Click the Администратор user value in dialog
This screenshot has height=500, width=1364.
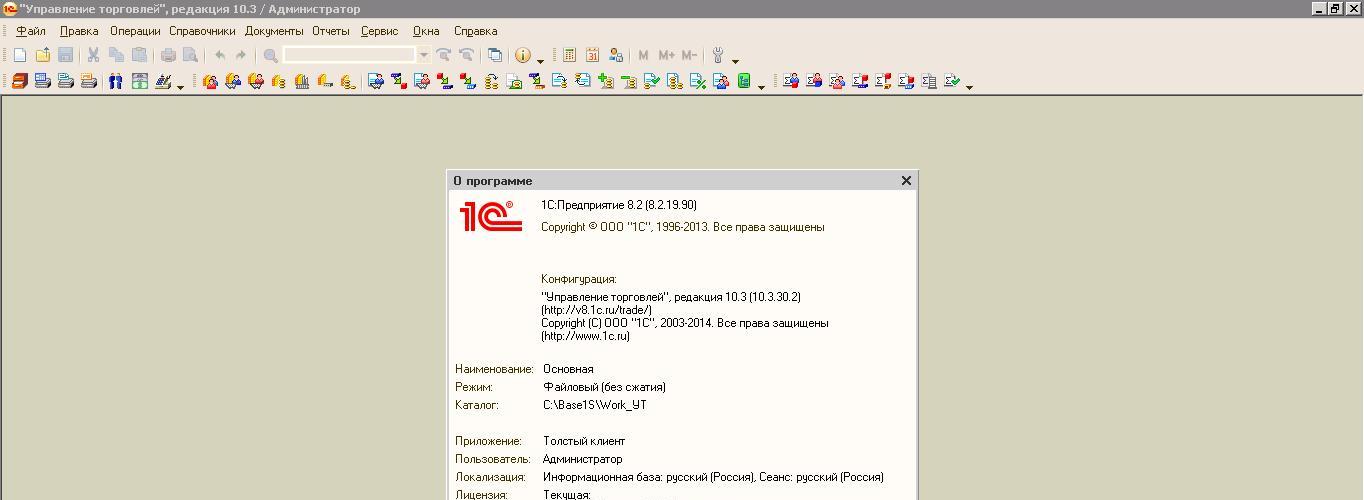click(583, 459)
